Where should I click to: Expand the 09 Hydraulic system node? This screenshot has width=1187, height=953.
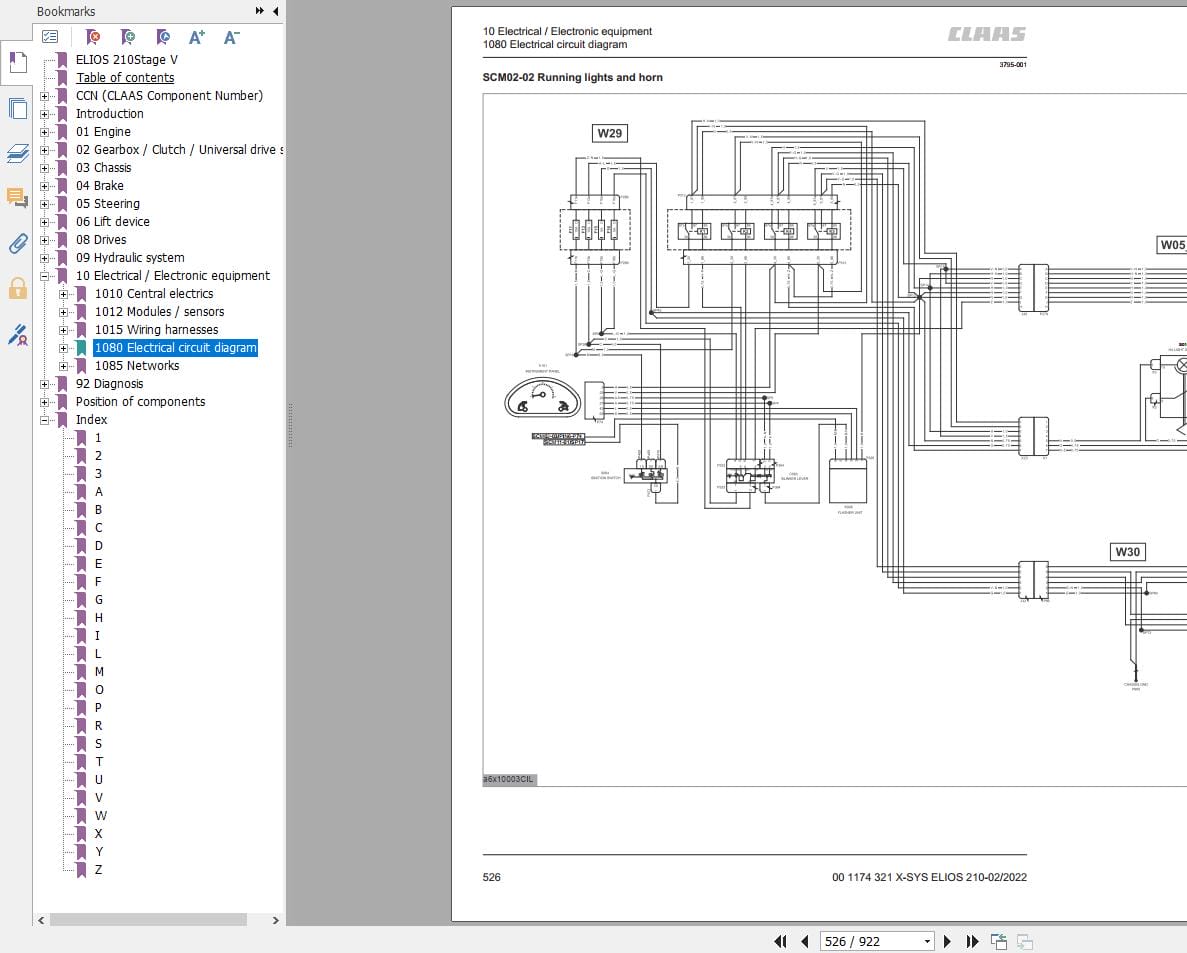(x=45, y=258)
